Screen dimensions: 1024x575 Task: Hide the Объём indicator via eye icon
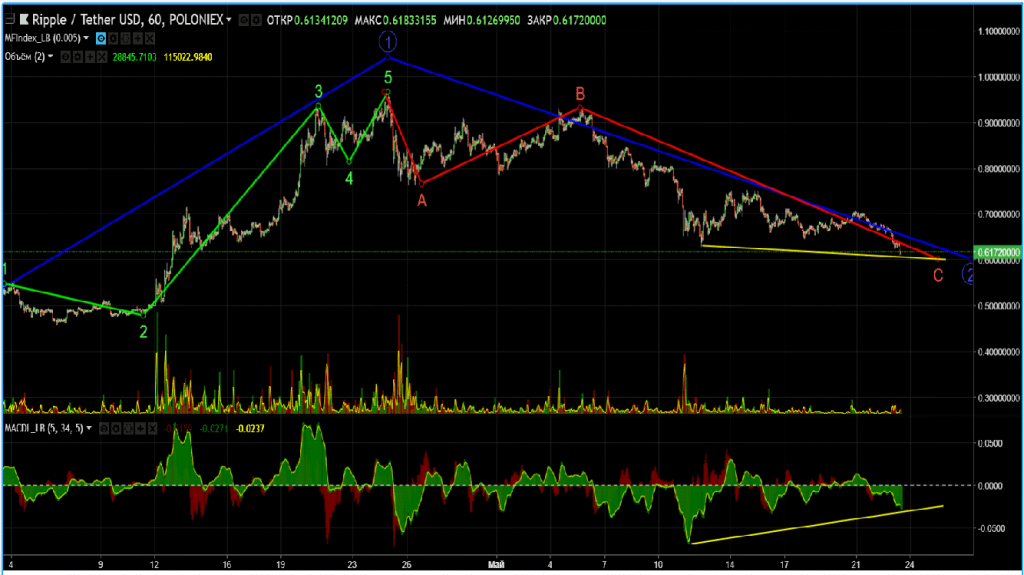pos(67,57)
